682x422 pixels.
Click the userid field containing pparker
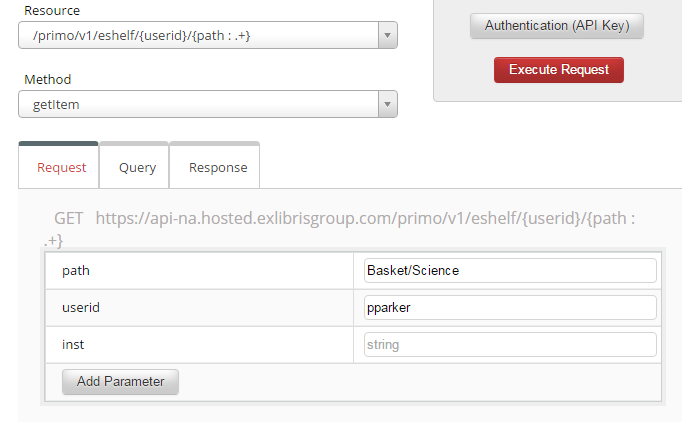pos(510,307)
